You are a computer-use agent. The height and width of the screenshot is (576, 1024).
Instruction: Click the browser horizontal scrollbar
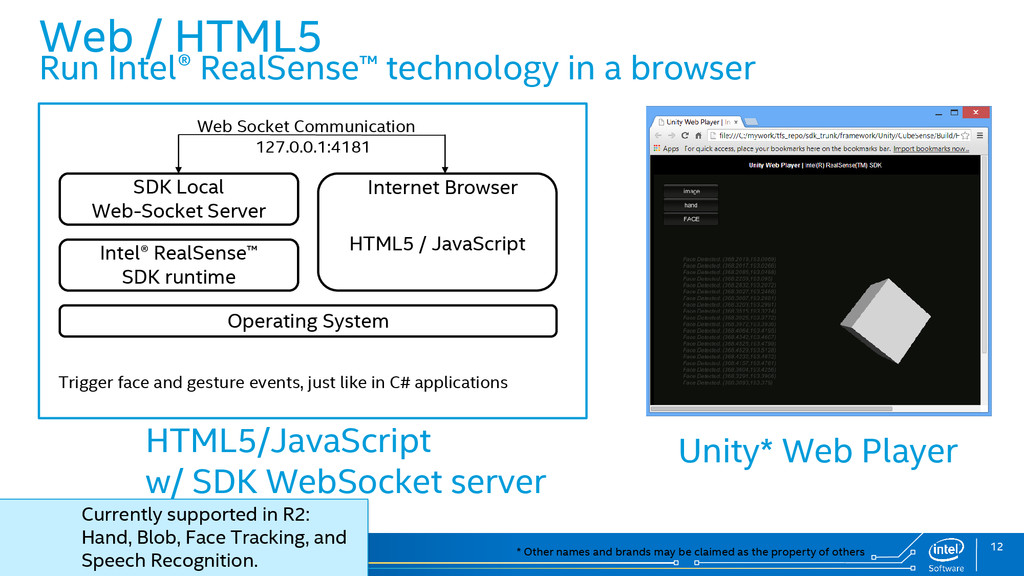click(x=772, y=409)
